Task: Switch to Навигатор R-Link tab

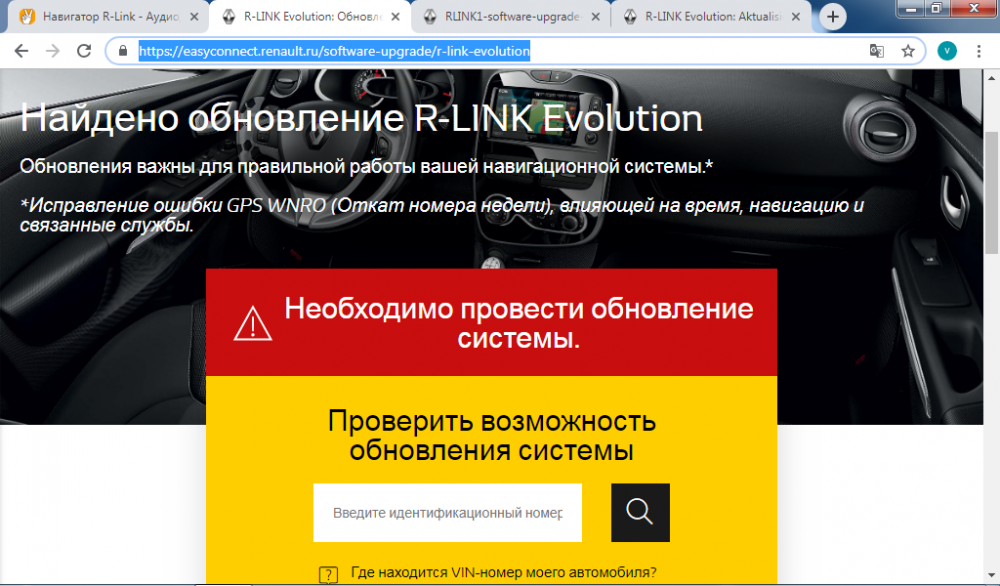Action: pyautogui.click(x=110, y=17)
